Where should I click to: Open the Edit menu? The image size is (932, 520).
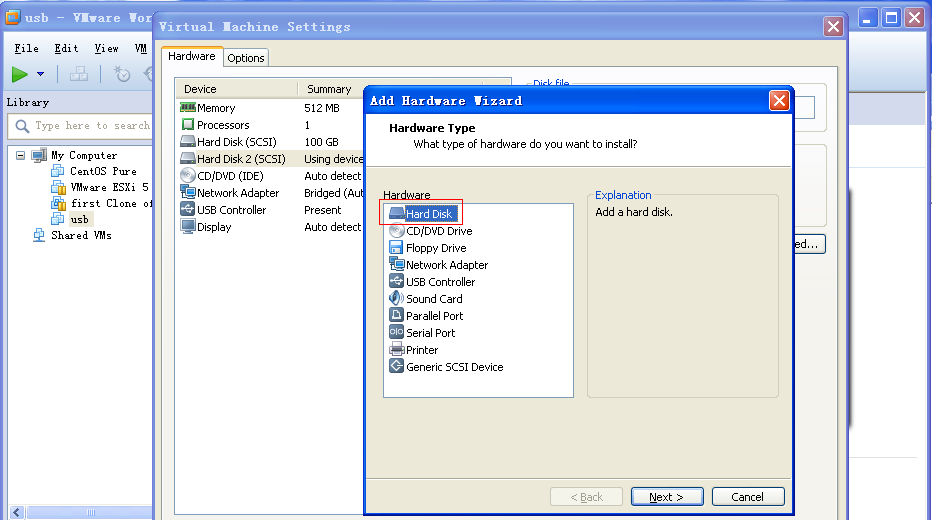point(66,48)
